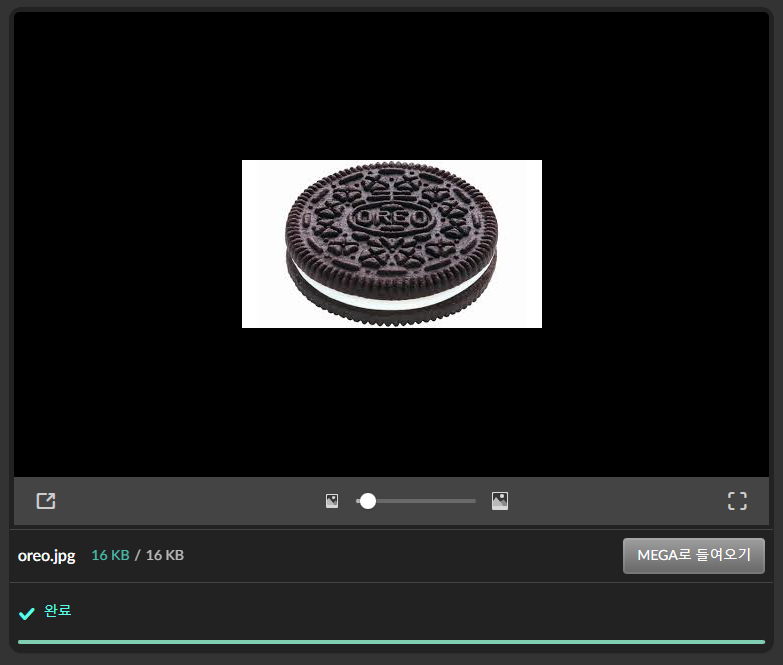
Task: Click the green completion checkmark
Action: pos(26,613)
